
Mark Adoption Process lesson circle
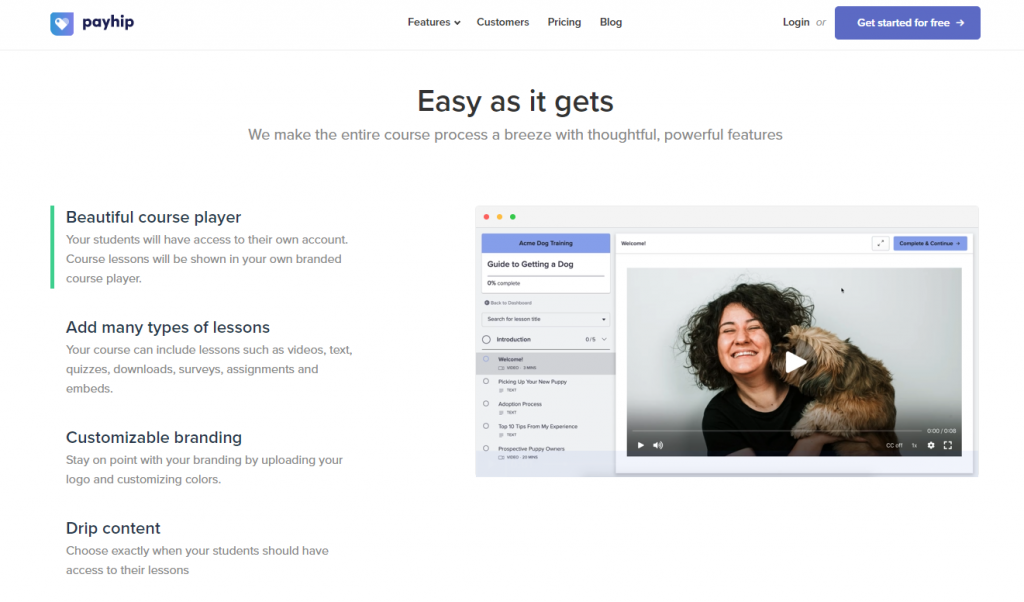(486, 404)
